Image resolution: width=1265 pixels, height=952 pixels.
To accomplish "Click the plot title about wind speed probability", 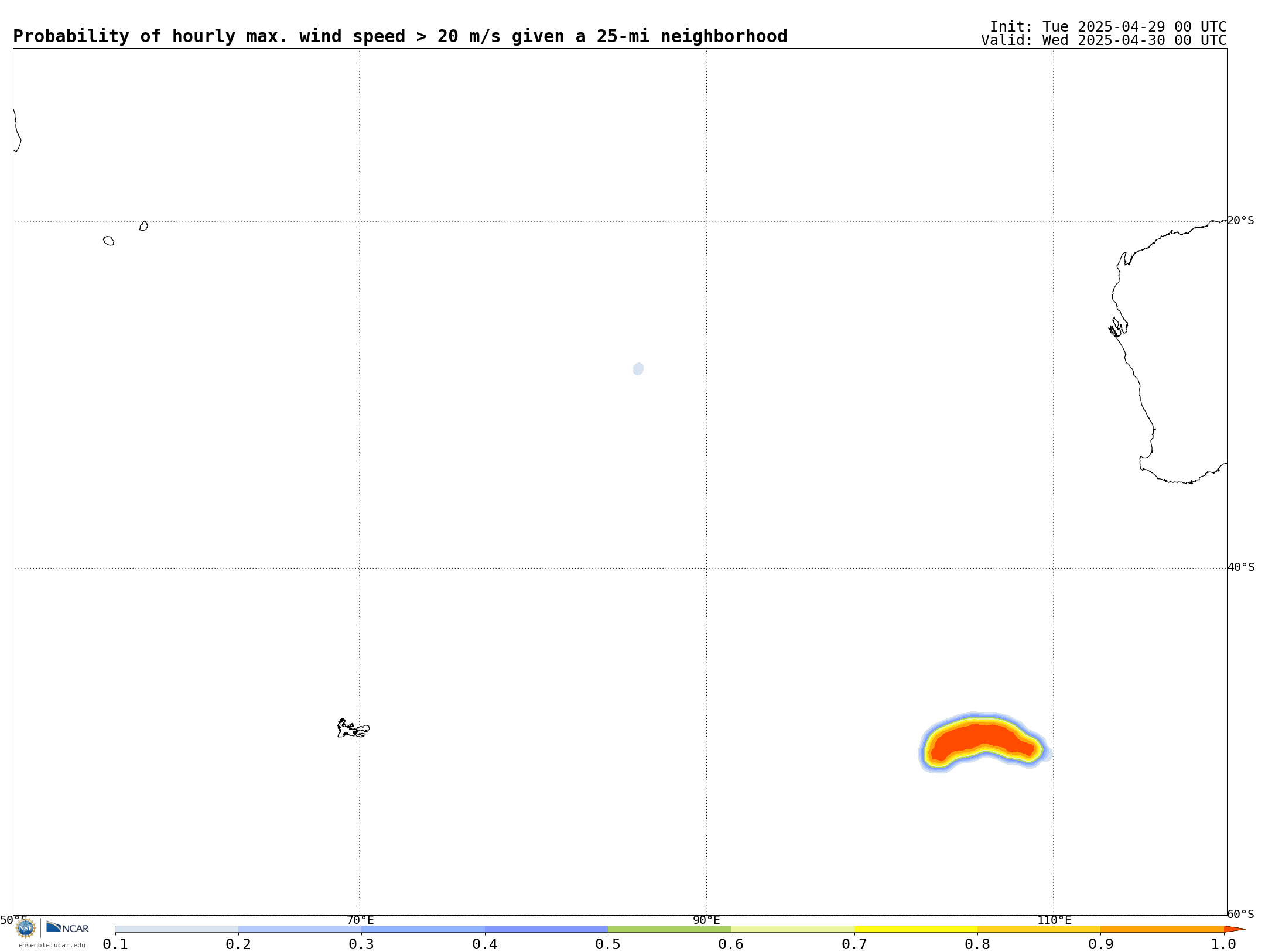I will (x=400, y=36).
